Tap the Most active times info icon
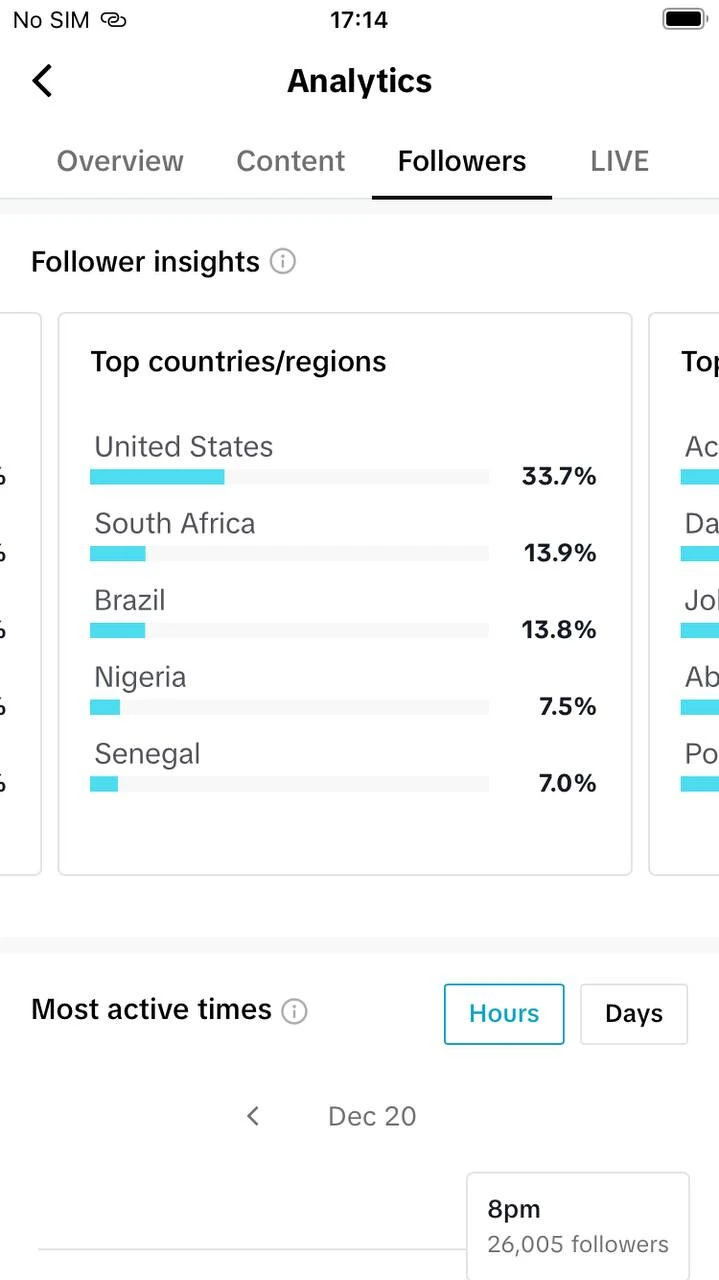Screen dimensions: 719x1280 tap(294, 1011)
